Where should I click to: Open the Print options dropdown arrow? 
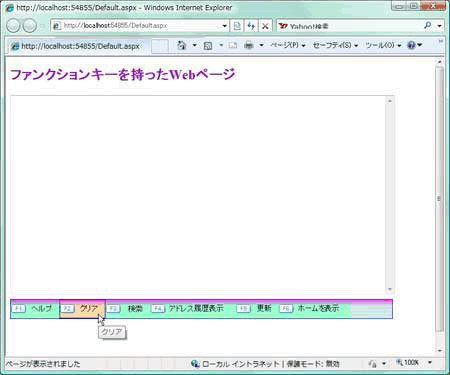click(x=262, y=45)
